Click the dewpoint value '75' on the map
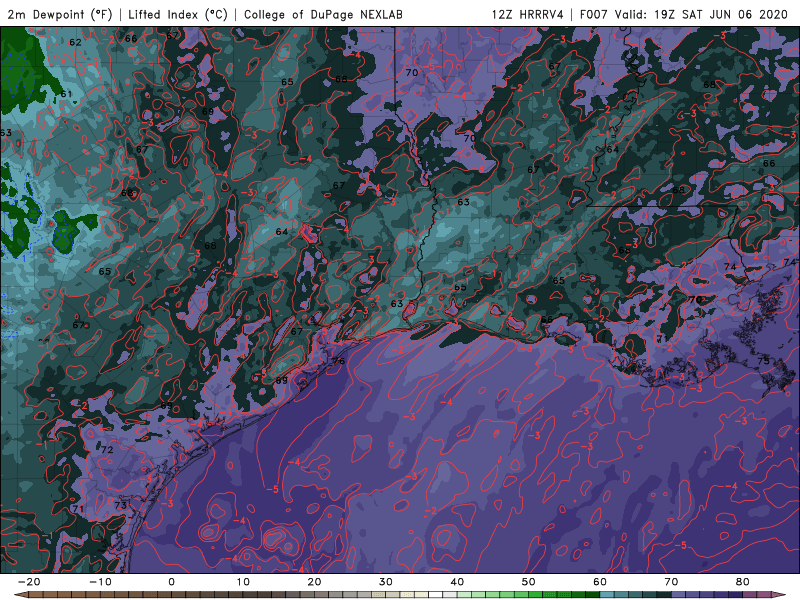 [x=763, y=361]
